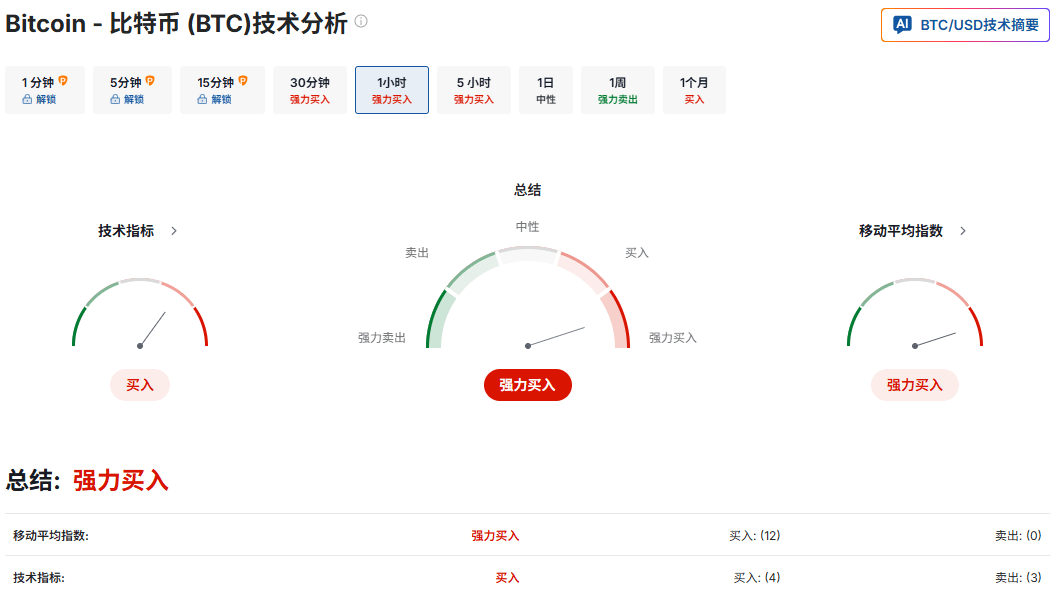Click the 中性 gauge label
This screenshot has width=1062, height=597.
click(x=528, y=226)
